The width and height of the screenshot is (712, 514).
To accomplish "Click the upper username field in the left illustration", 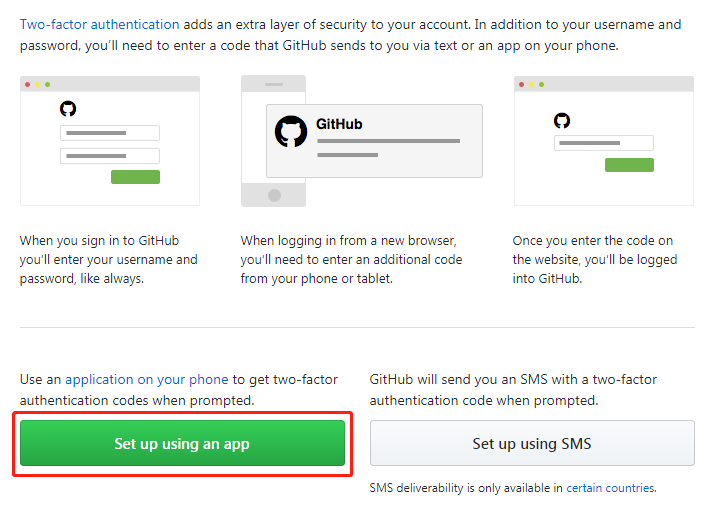I will (x=110, y=133).
